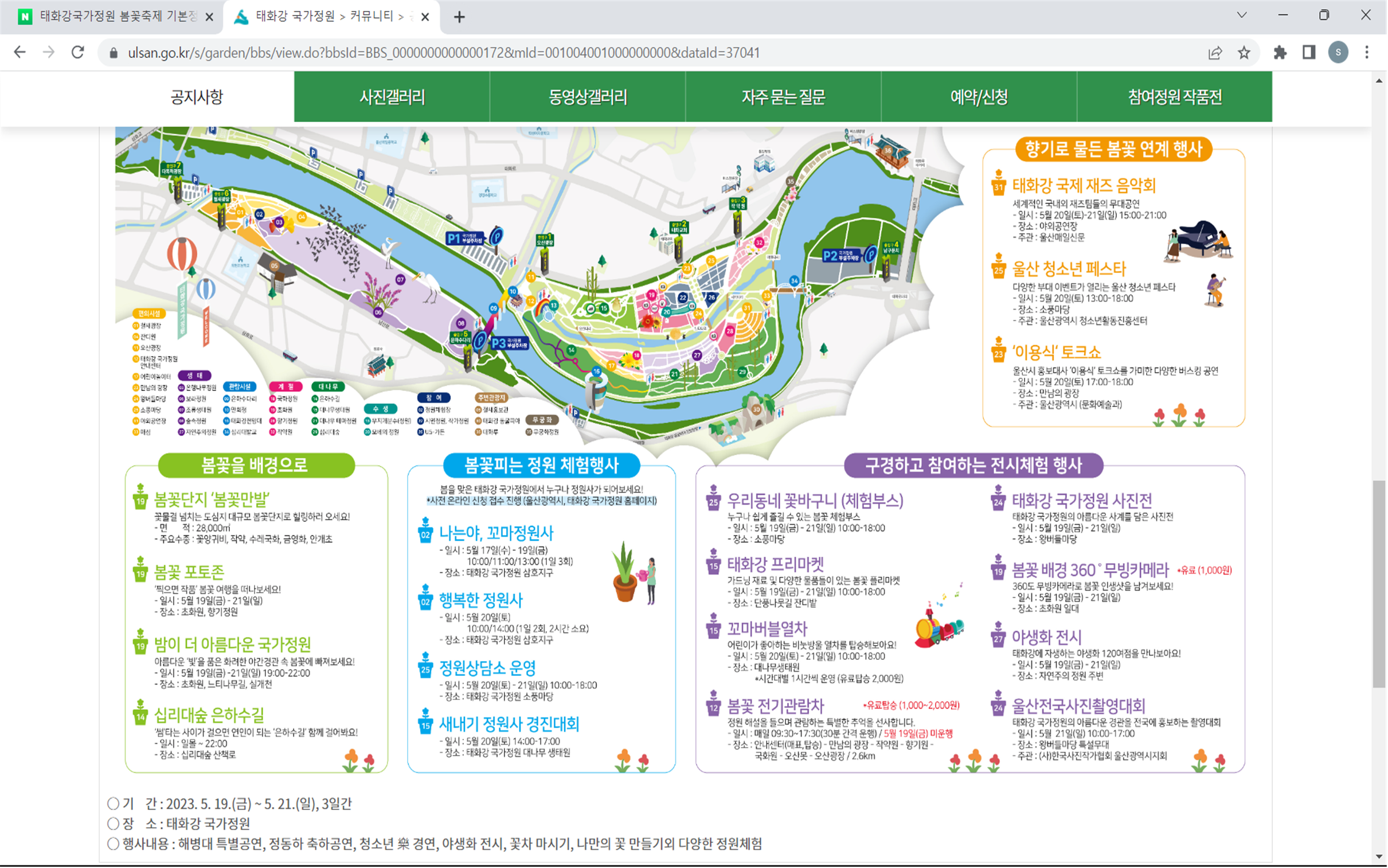The width and height of the screenshot is (1388, 868).
Task: Click the 자주 묻는 질문 link
Action: 784,96
